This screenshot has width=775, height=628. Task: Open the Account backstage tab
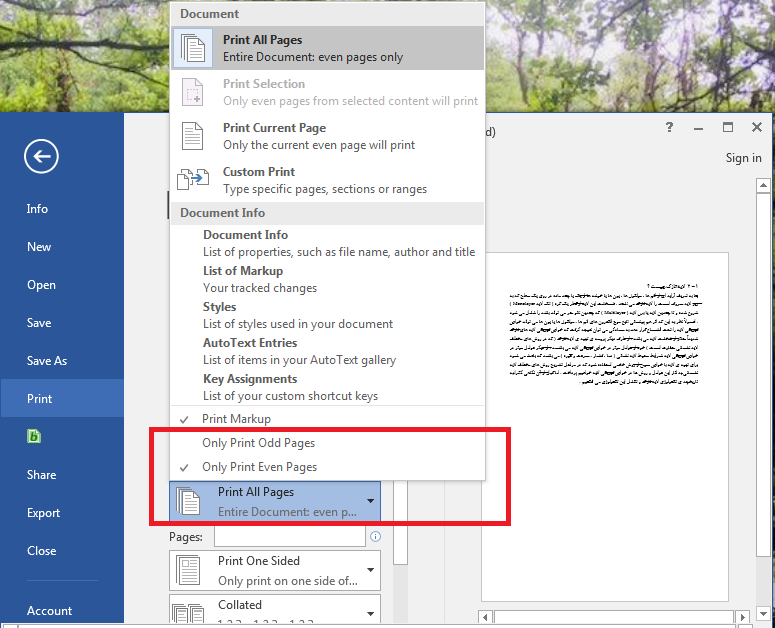[62, 611]
